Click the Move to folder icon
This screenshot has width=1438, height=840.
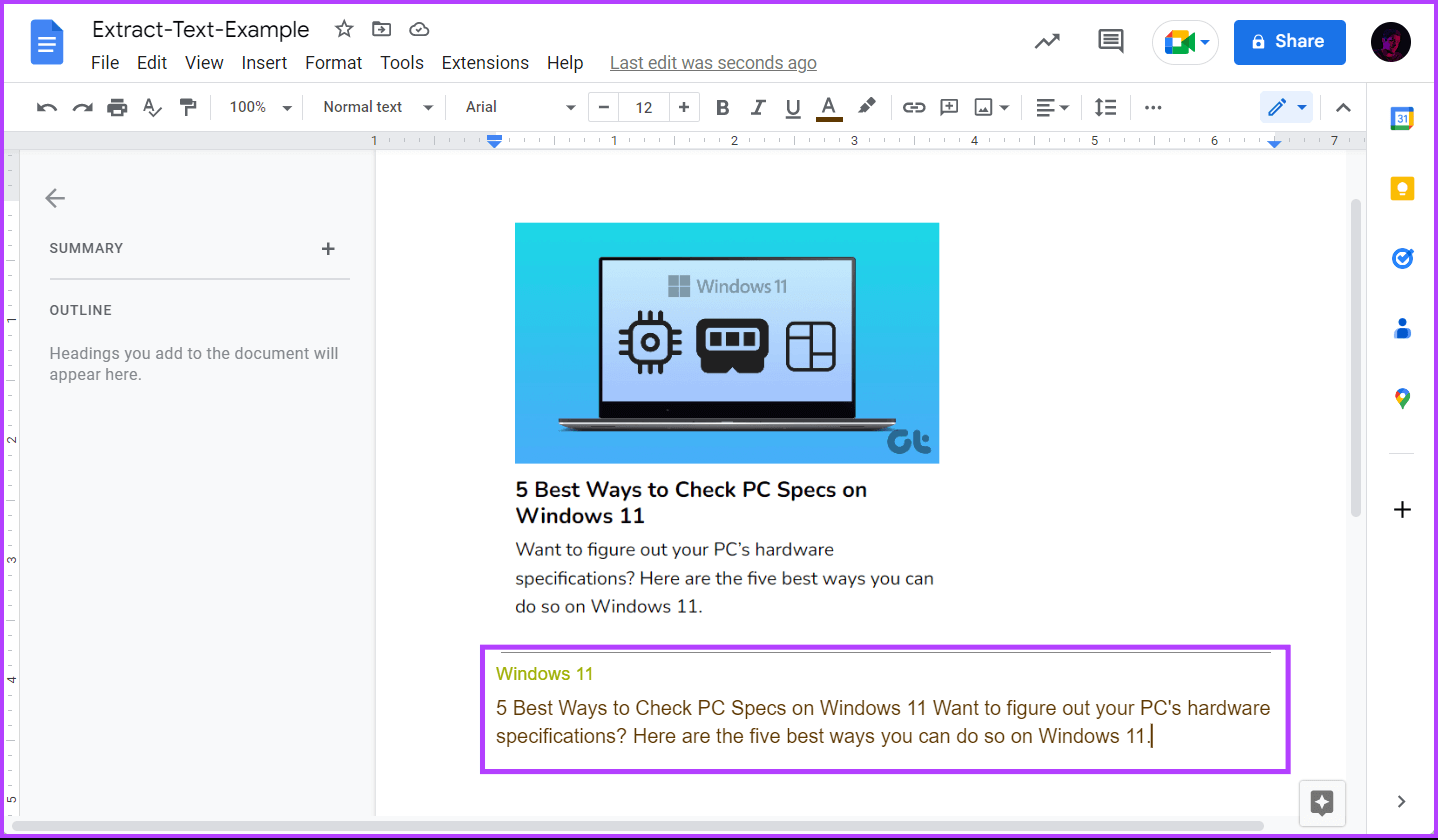click(x=381, y=29)
